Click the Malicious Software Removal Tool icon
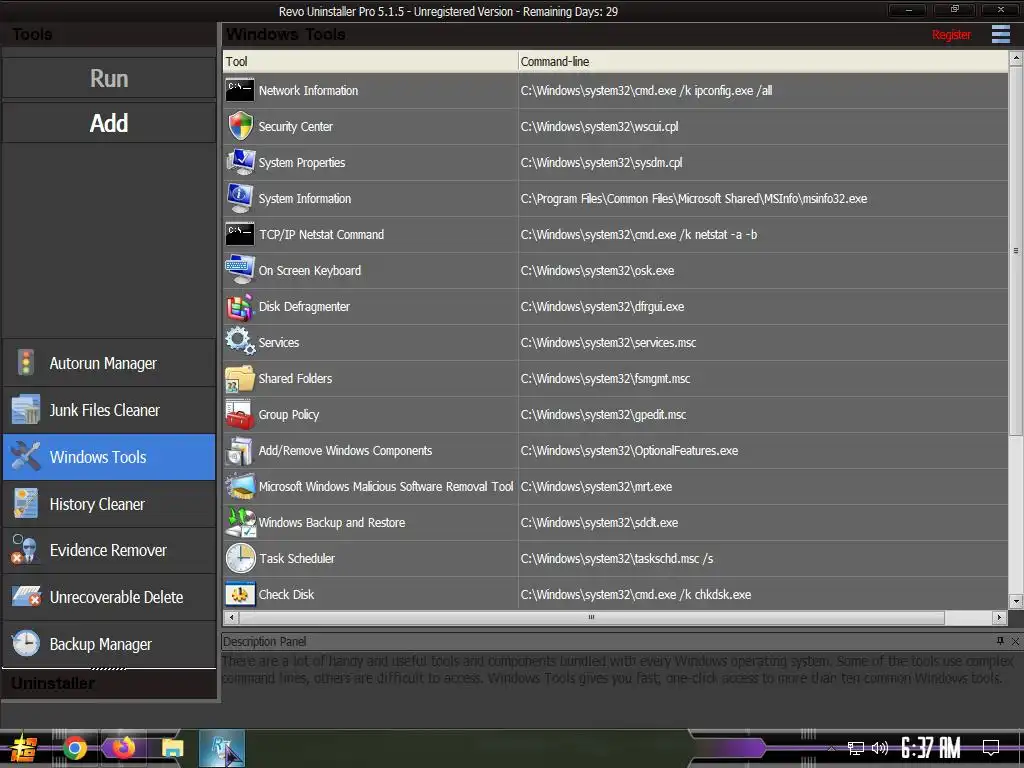The height and width of the screenshot is (768, 1024). (240, 486)
